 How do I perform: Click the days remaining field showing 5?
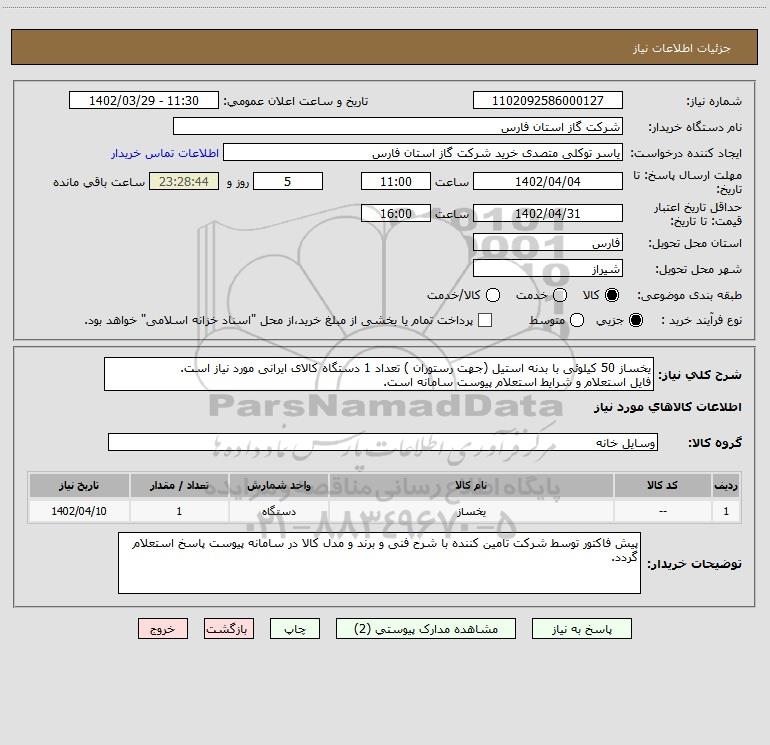point(288,182)
